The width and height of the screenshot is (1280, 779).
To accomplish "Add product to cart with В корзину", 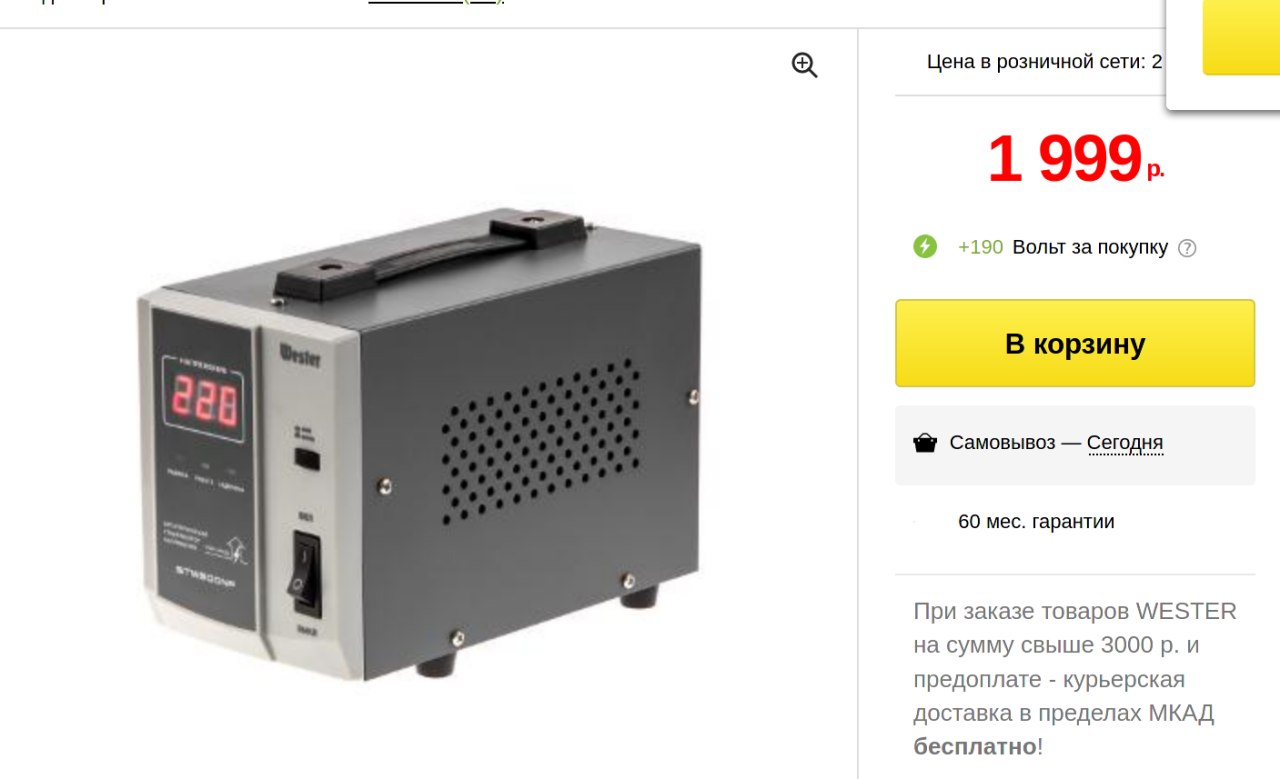I will click(x=1075, y=343).
